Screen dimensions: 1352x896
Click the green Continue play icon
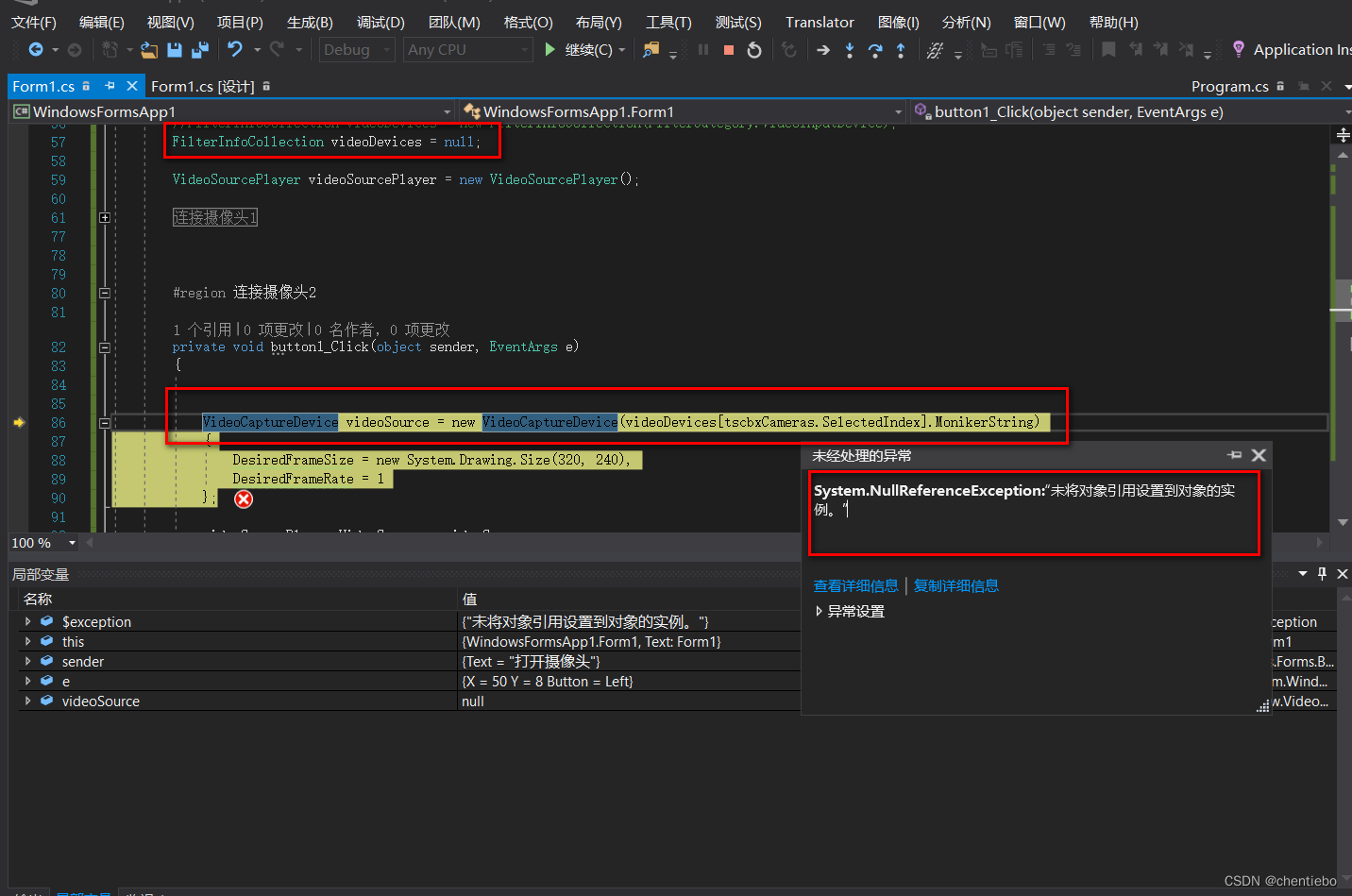coord(549,49)
